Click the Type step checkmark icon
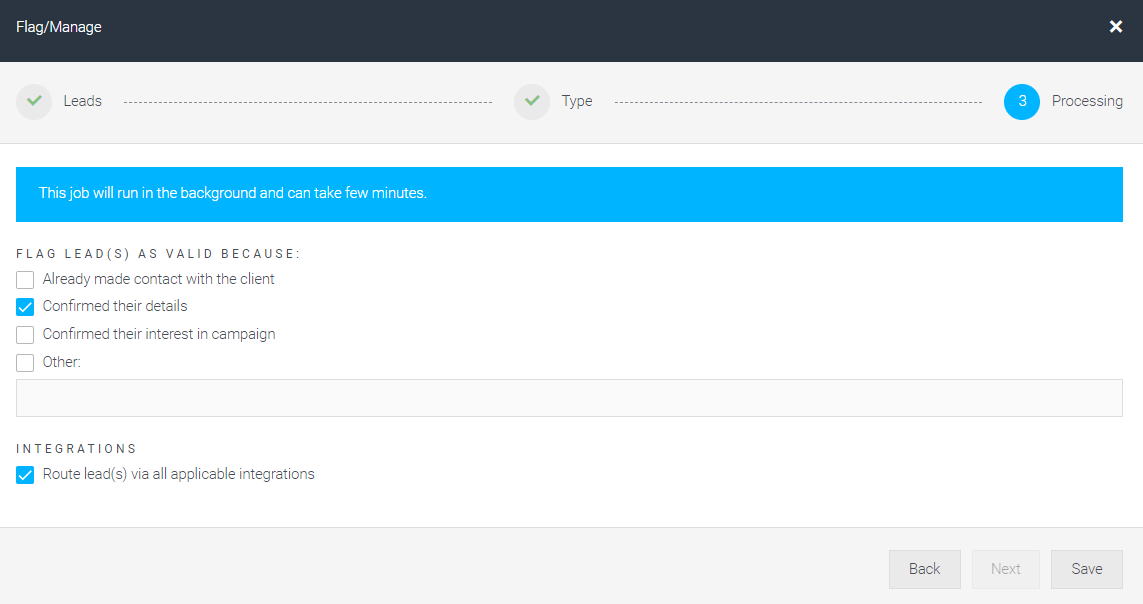The height and width of the screenshot is (604, 1143). pos(532,101)
